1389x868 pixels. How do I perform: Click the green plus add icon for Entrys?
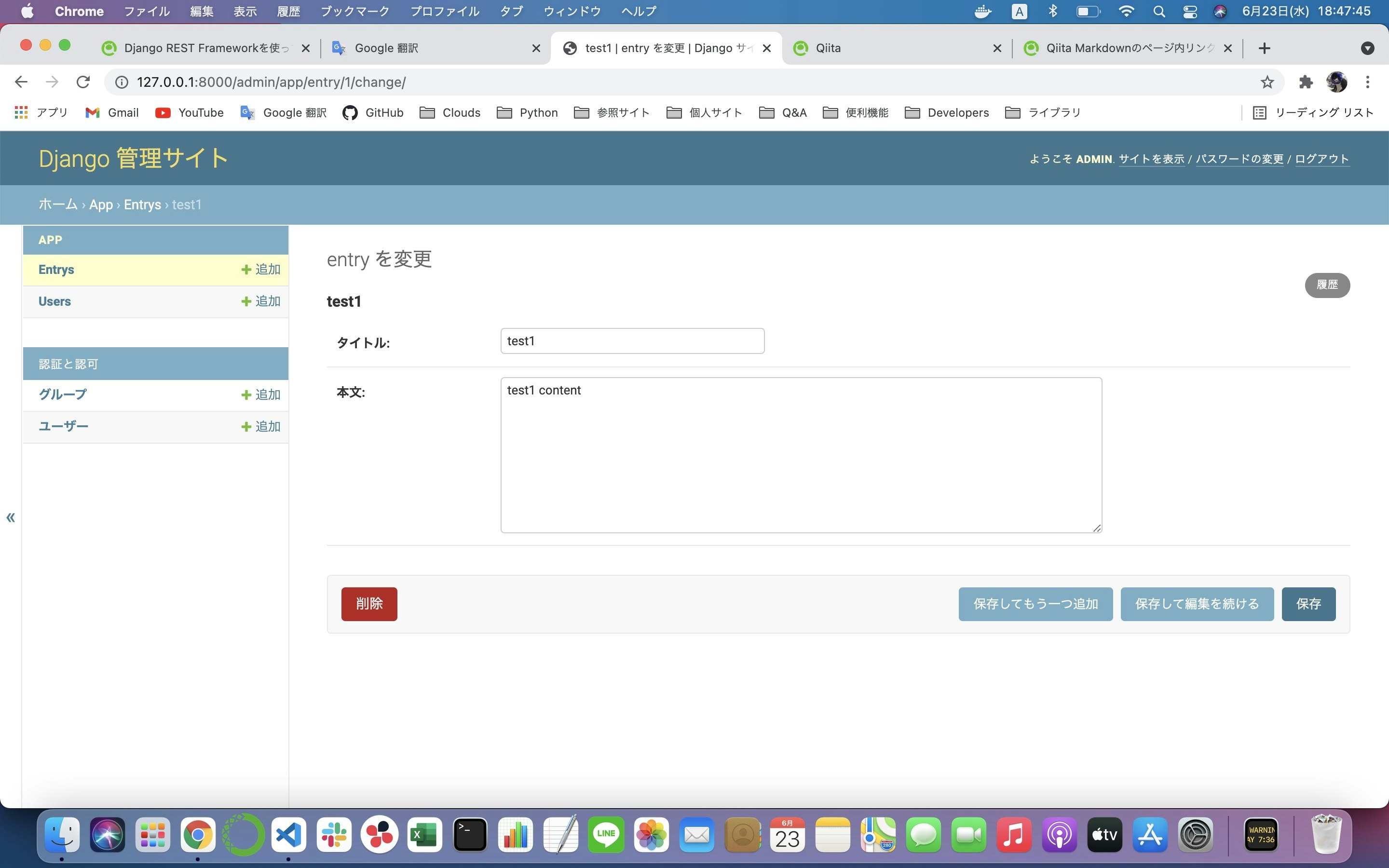[246, 270]
